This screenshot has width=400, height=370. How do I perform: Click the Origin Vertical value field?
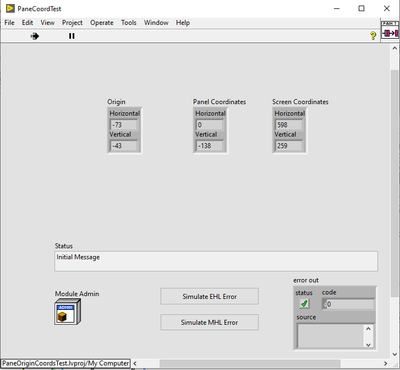(124, 146)
